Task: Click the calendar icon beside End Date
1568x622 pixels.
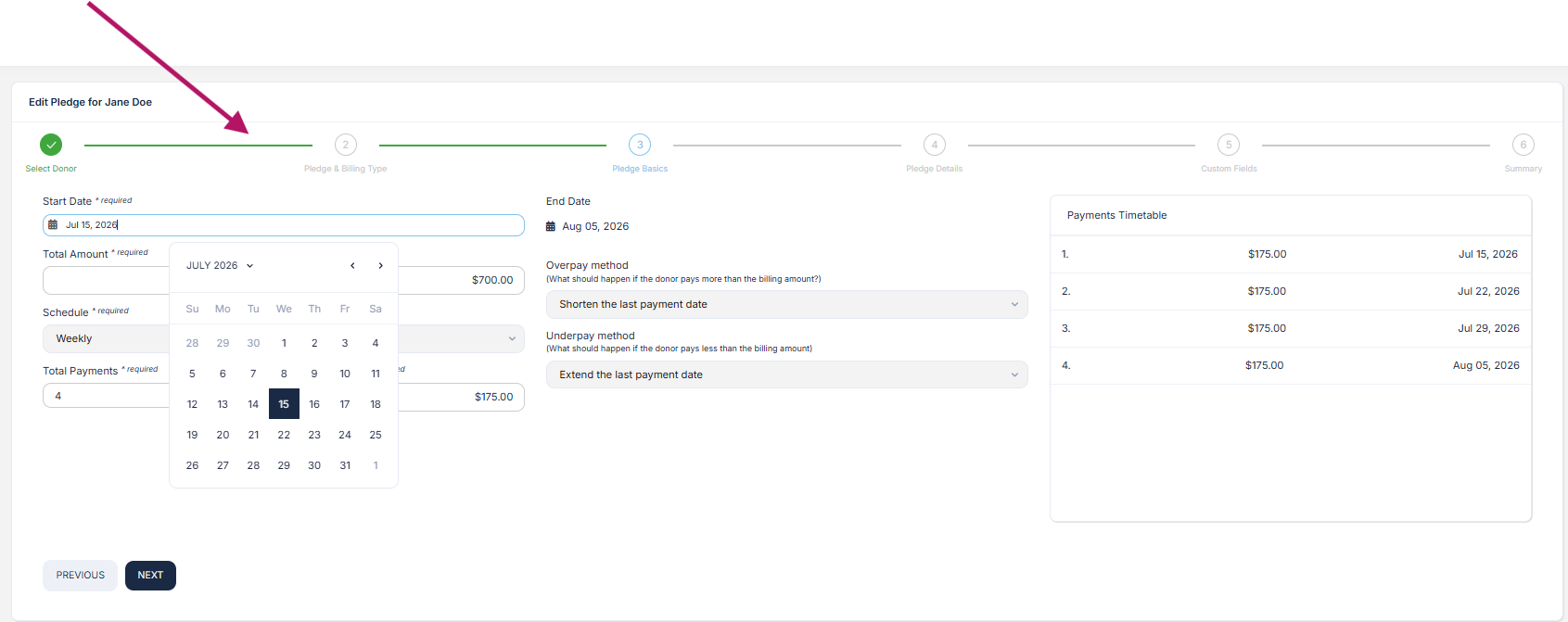Action: (x=551, y=226)
